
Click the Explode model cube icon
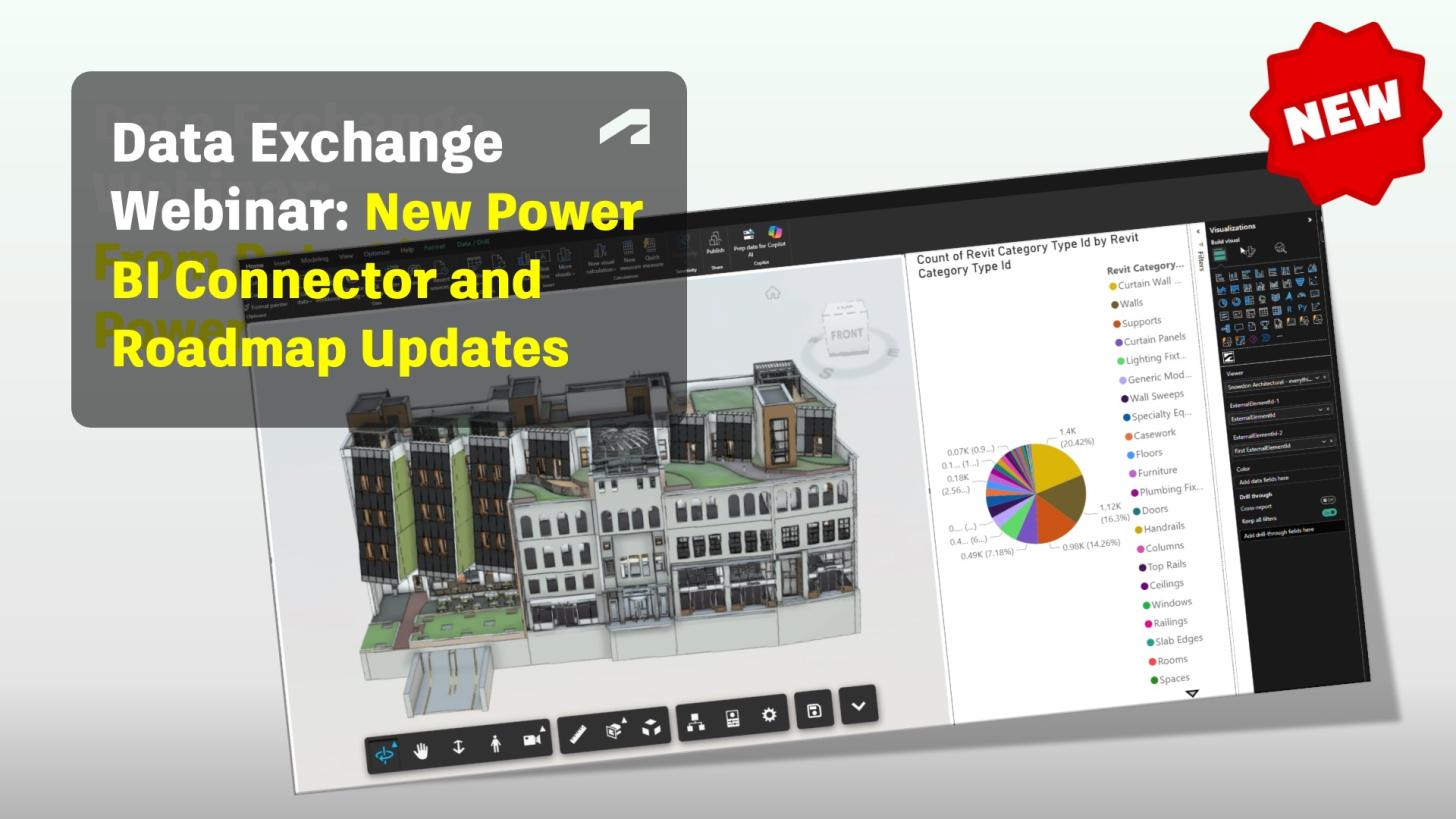pos(651,728)
